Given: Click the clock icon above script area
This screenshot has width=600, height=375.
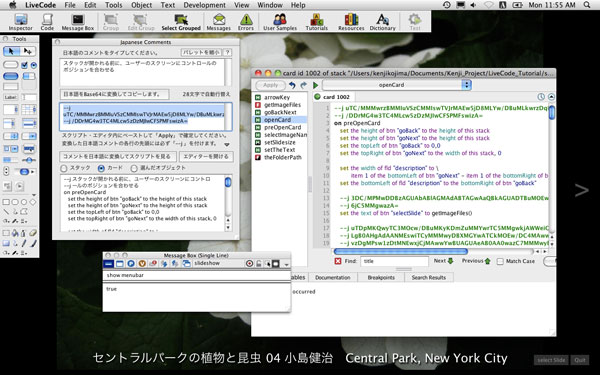Looking at the screenshot, I should (x=541, y=97).
